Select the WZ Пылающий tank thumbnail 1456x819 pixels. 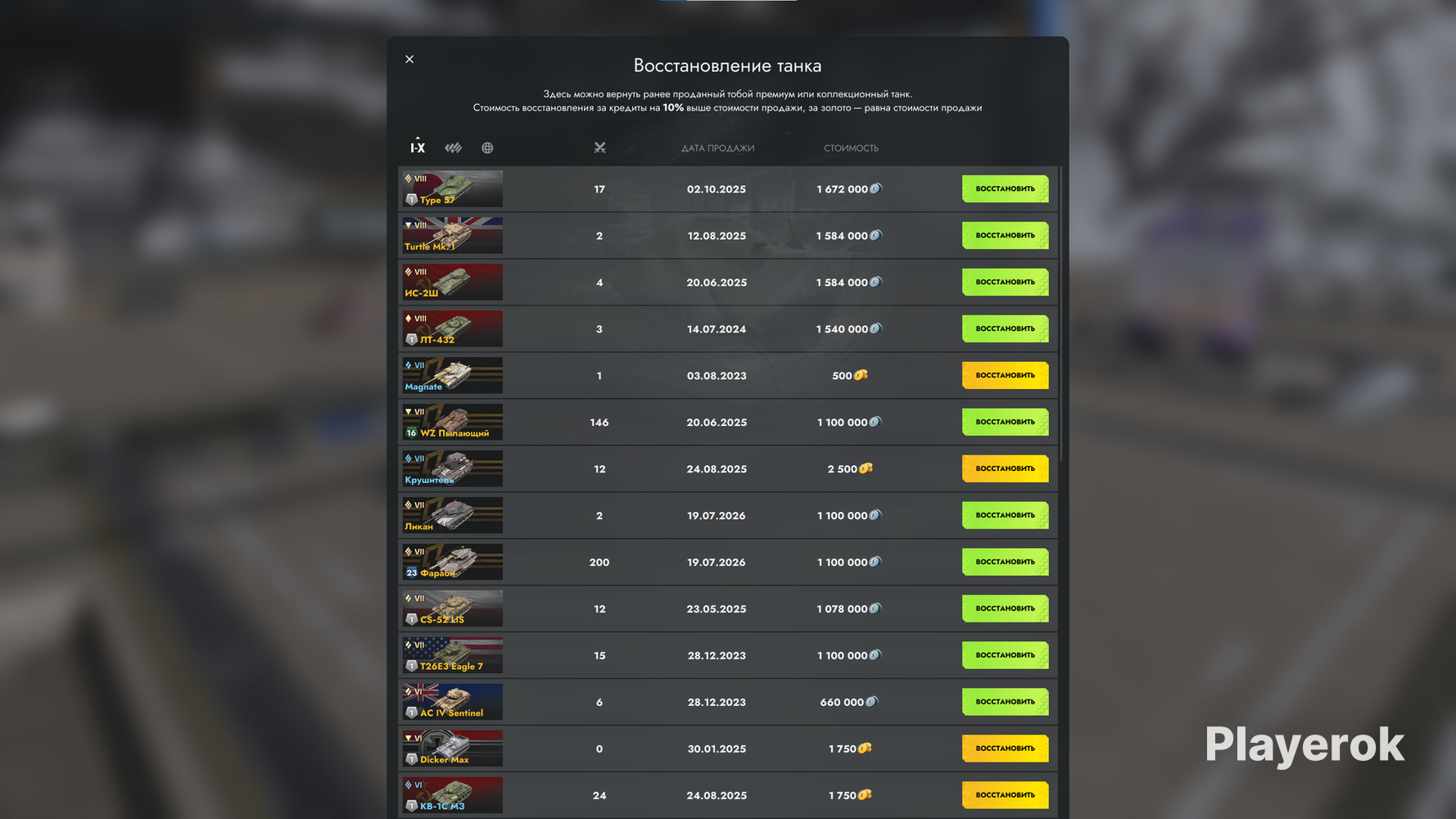click(452, 422)
